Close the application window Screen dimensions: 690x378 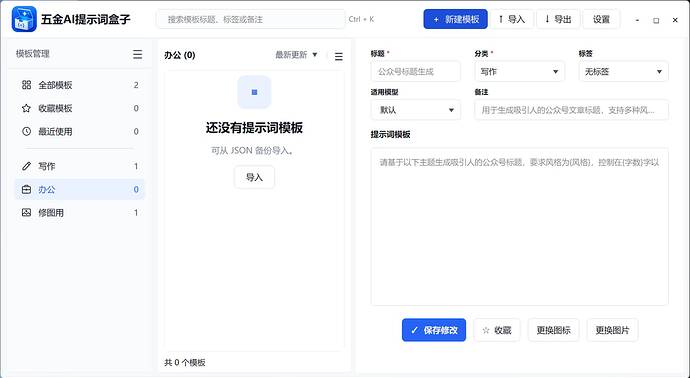coord(675,20)
